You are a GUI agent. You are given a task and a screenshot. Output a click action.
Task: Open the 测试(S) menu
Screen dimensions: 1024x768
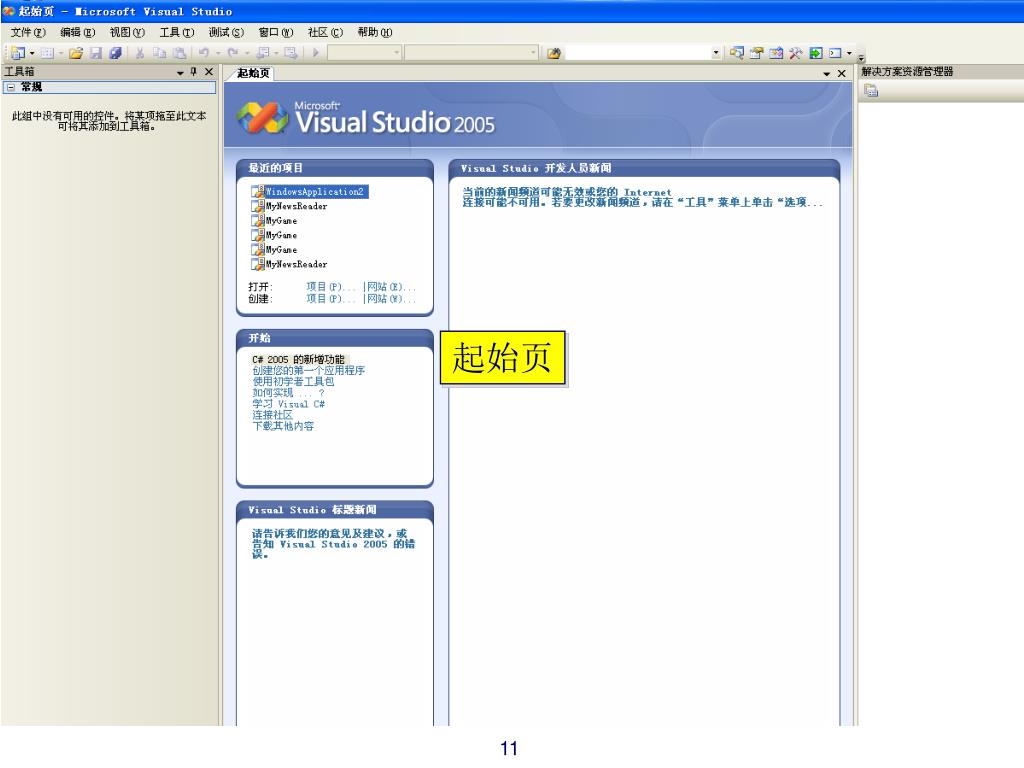[226, 32]
